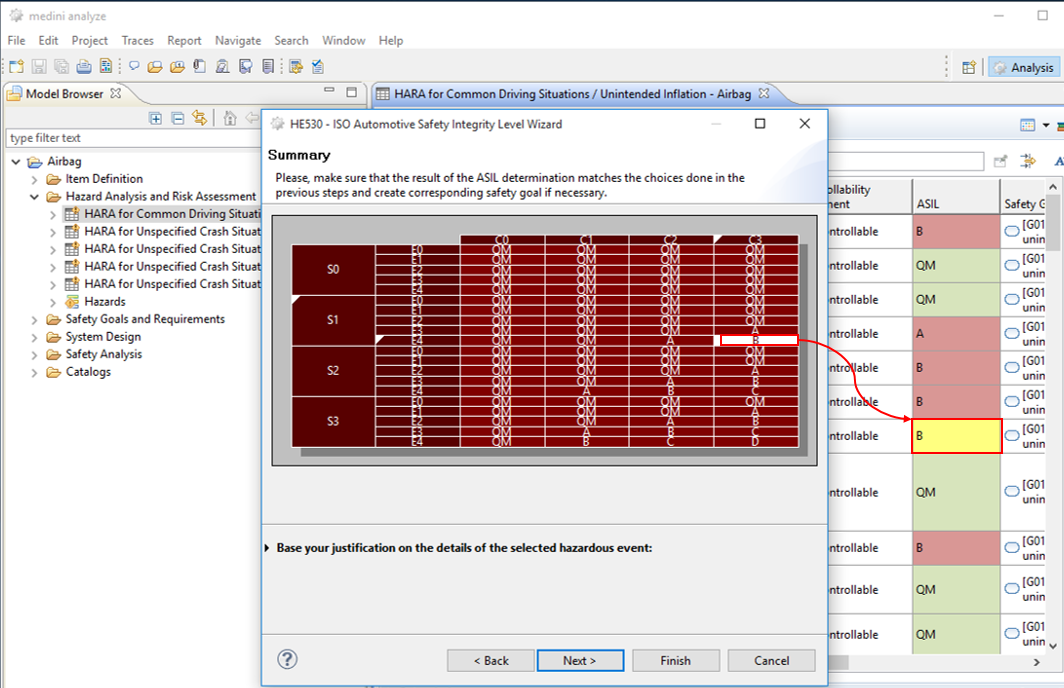Open wizard help via question mark icon
The image size is (1064, 688).
pos(287,659)
